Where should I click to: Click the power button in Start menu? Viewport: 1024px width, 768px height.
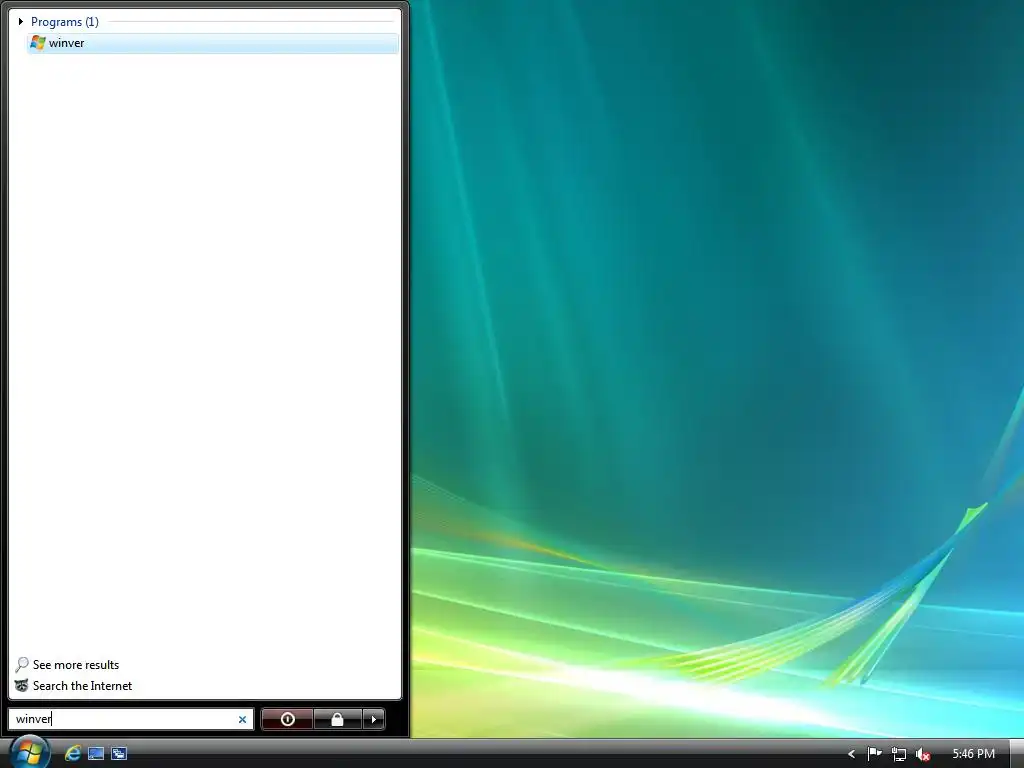click(x=287, y=719)
